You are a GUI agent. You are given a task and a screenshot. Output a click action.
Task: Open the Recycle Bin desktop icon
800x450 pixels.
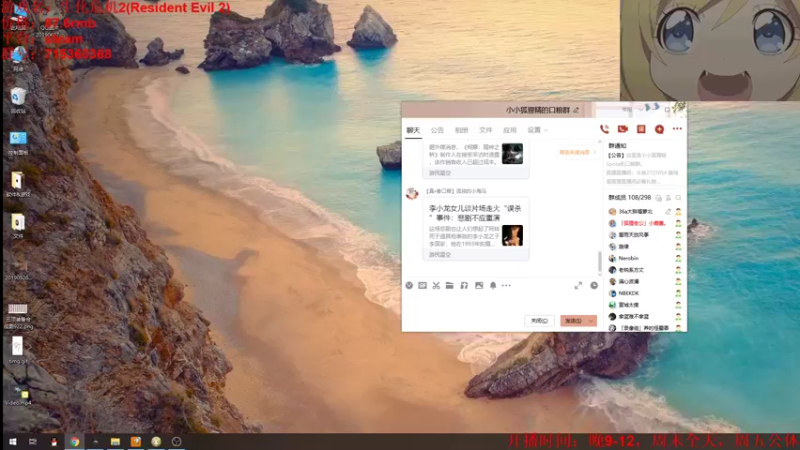pos(18,99)
